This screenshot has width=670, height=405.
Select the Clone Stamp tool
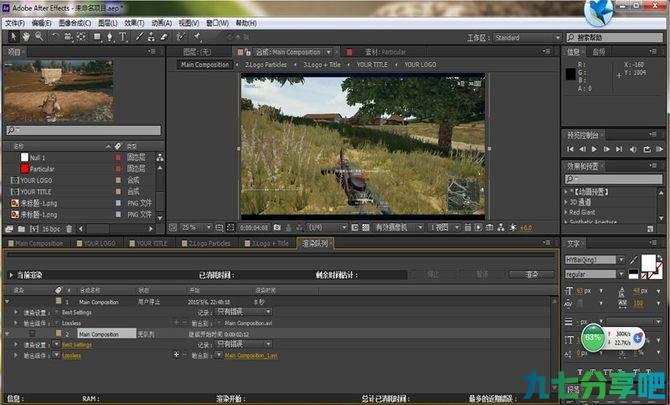(151, 37)
